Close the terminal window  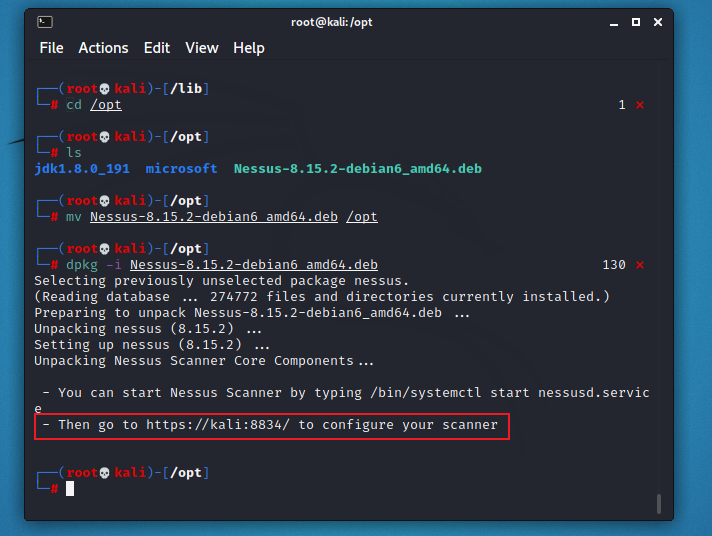tap(658, 22)
